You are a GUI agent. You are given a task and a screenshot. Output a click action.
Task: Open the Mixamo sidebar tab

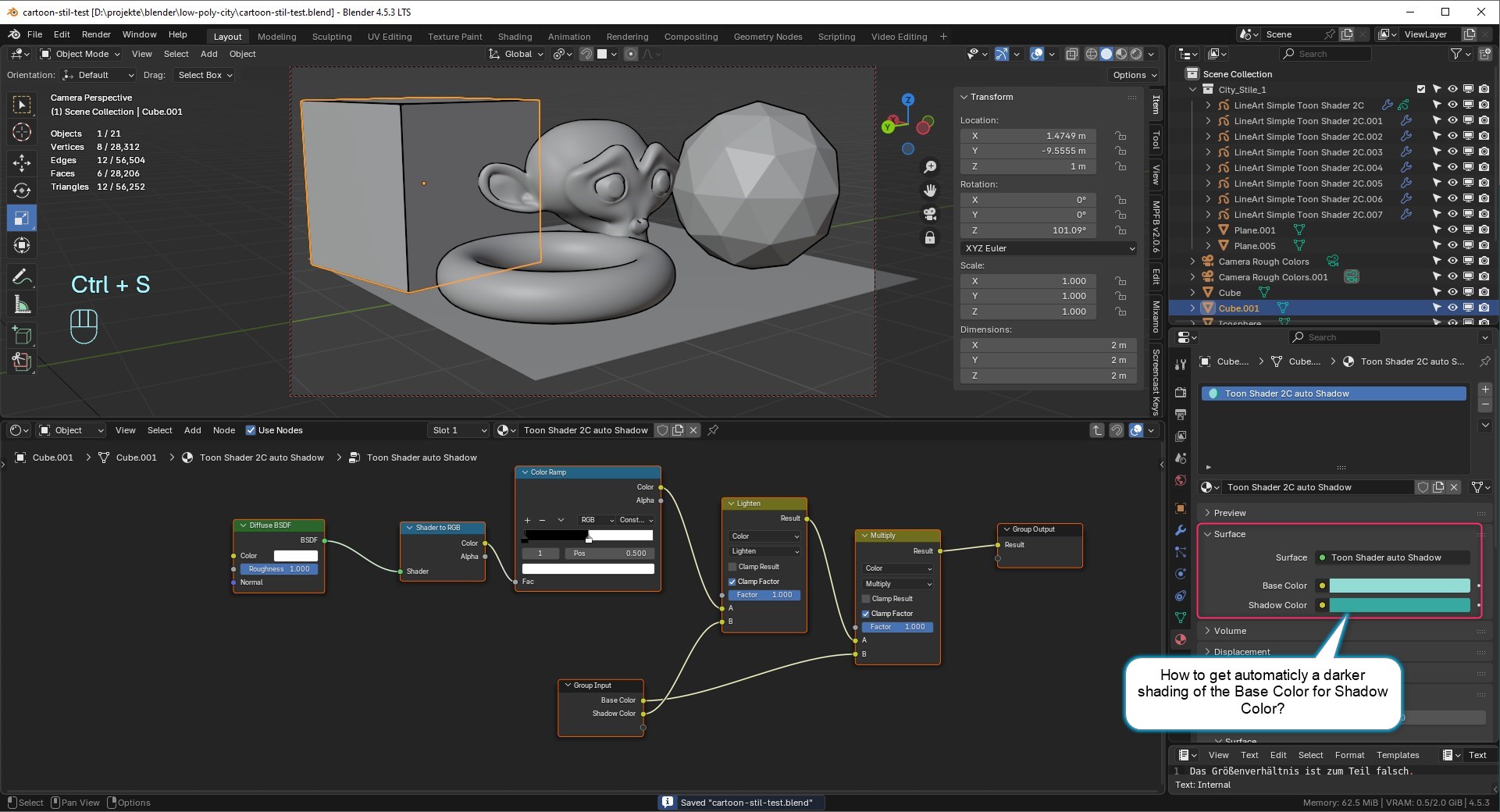click(x=1156, y=316)
